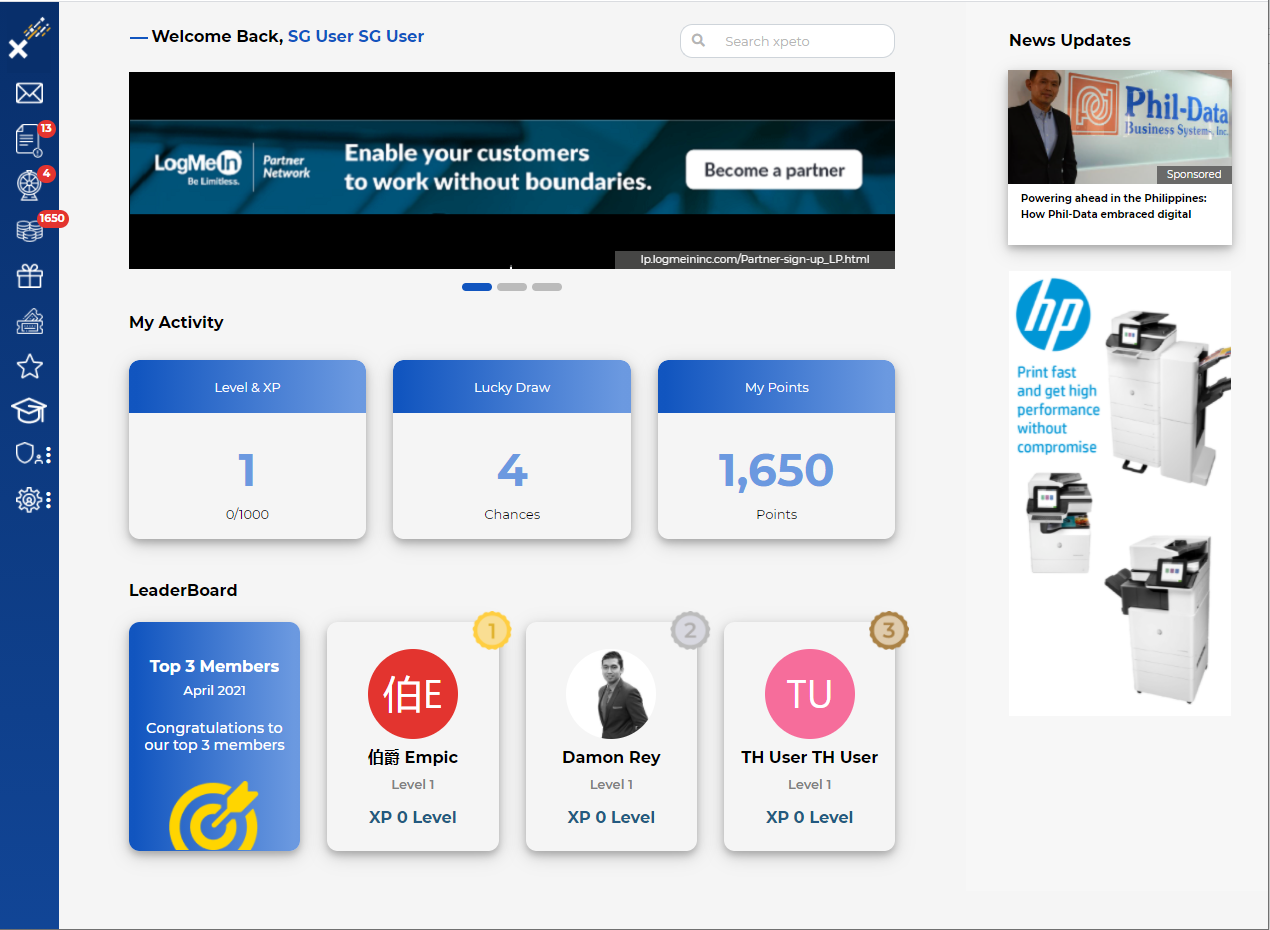Click the xpeto logo at sidebar top

29,39
